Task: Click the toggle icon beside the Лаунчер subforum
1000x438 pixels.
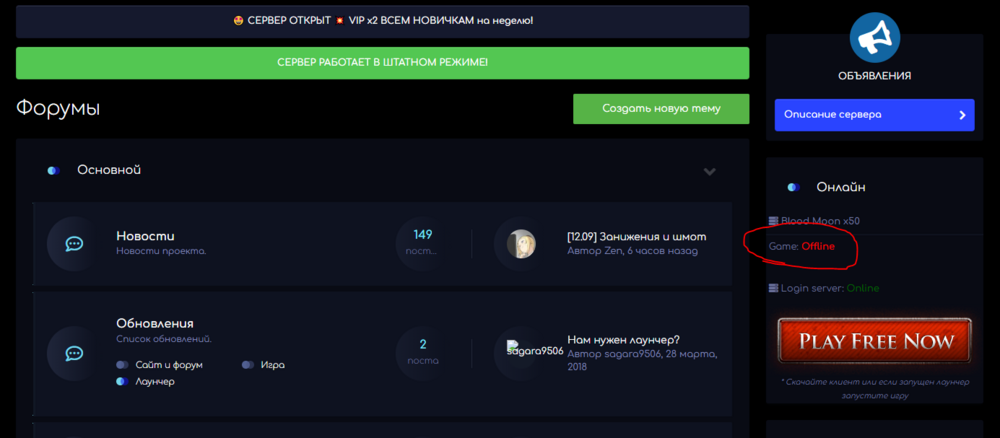Action: pos(122,382)
